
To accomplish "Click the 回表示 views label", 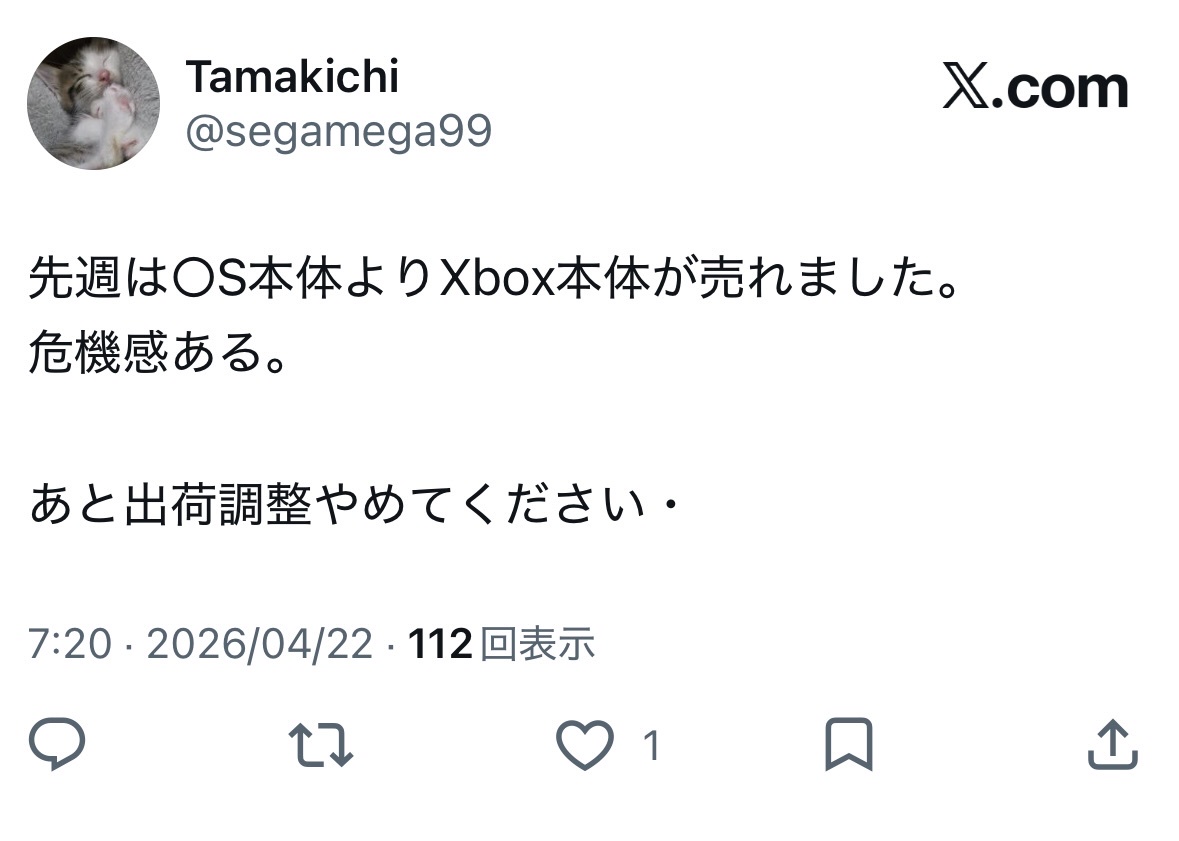I will click(538, 645).
